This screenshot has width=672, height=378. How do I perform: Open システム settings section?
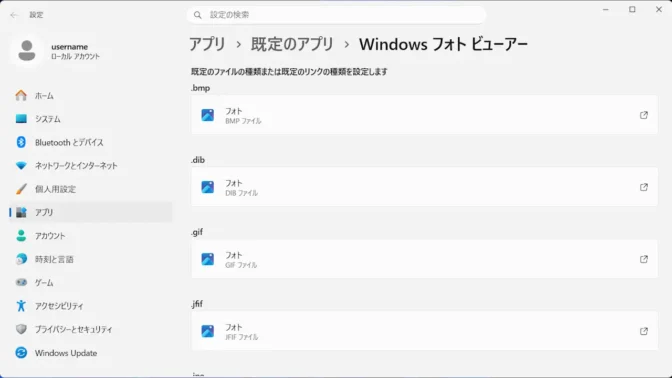point(48,119)
